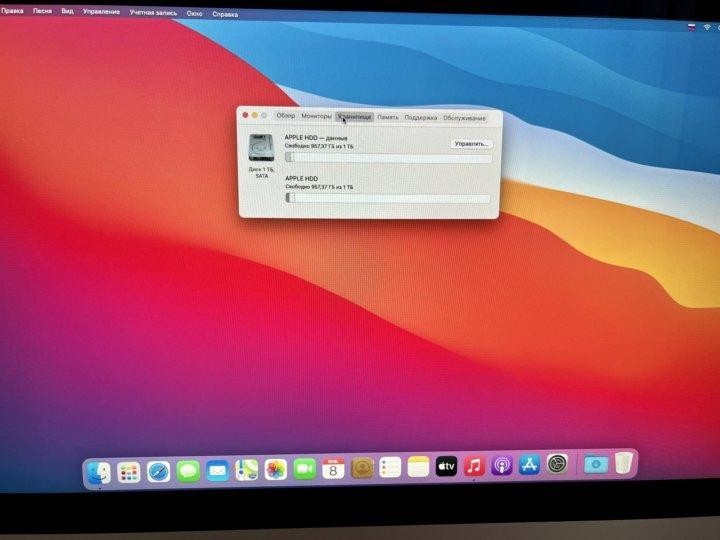Open the Обслуживание tab
The image size is (720, 540).
(x=464, y=118)
